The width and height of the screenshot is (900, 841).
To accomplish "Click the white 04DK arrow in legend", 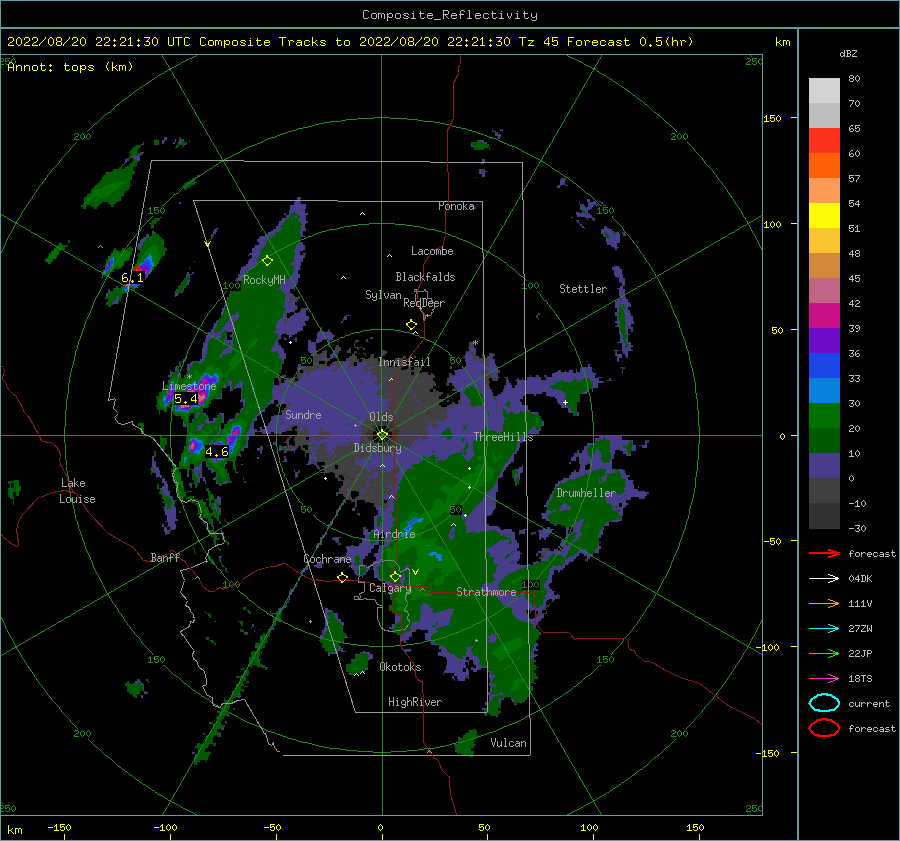I will 824,579.
